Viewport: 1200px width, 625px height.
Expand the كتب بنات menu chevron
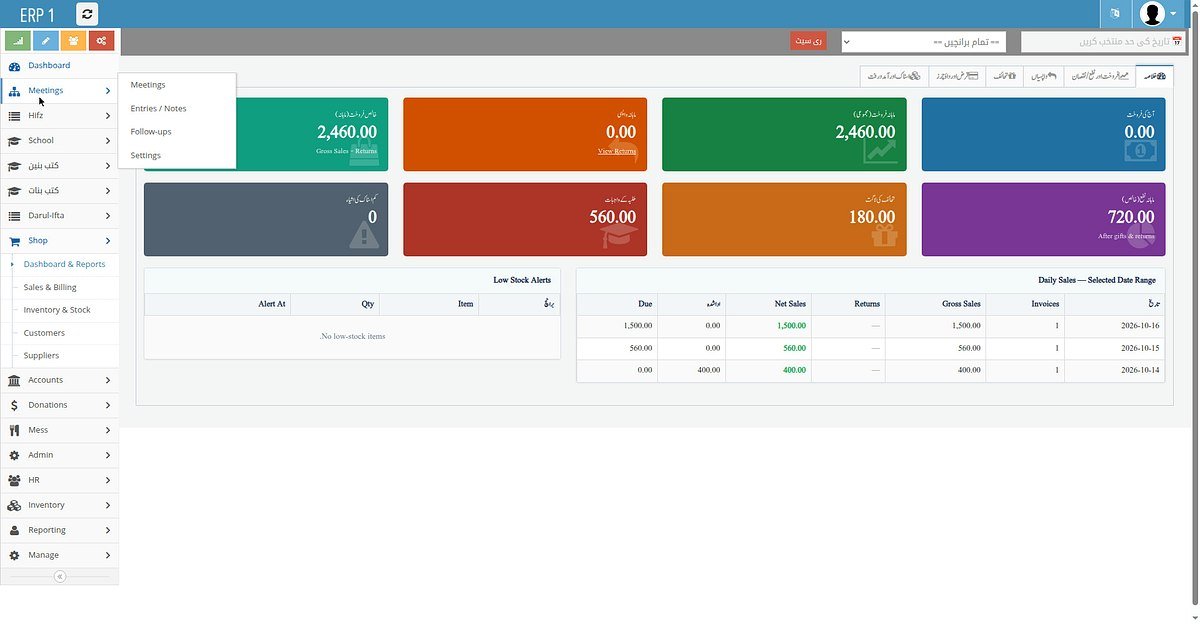click(x=107, y=191)
